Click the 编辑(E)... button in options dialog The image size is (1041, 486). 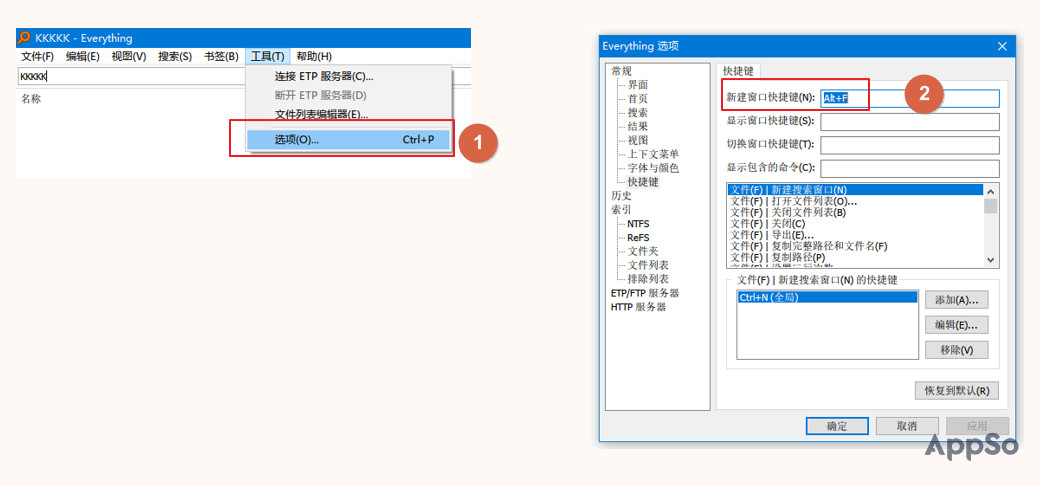click(957, 325)
